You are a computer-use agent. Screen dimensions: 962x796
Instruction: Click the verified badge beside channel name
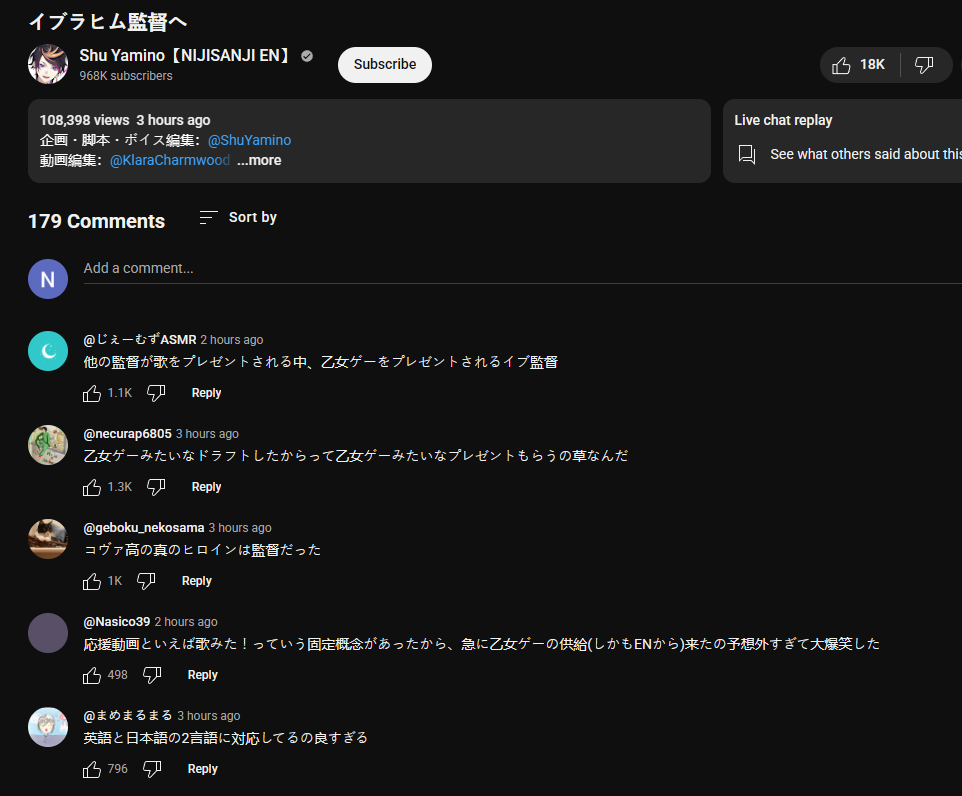point(307,56)
